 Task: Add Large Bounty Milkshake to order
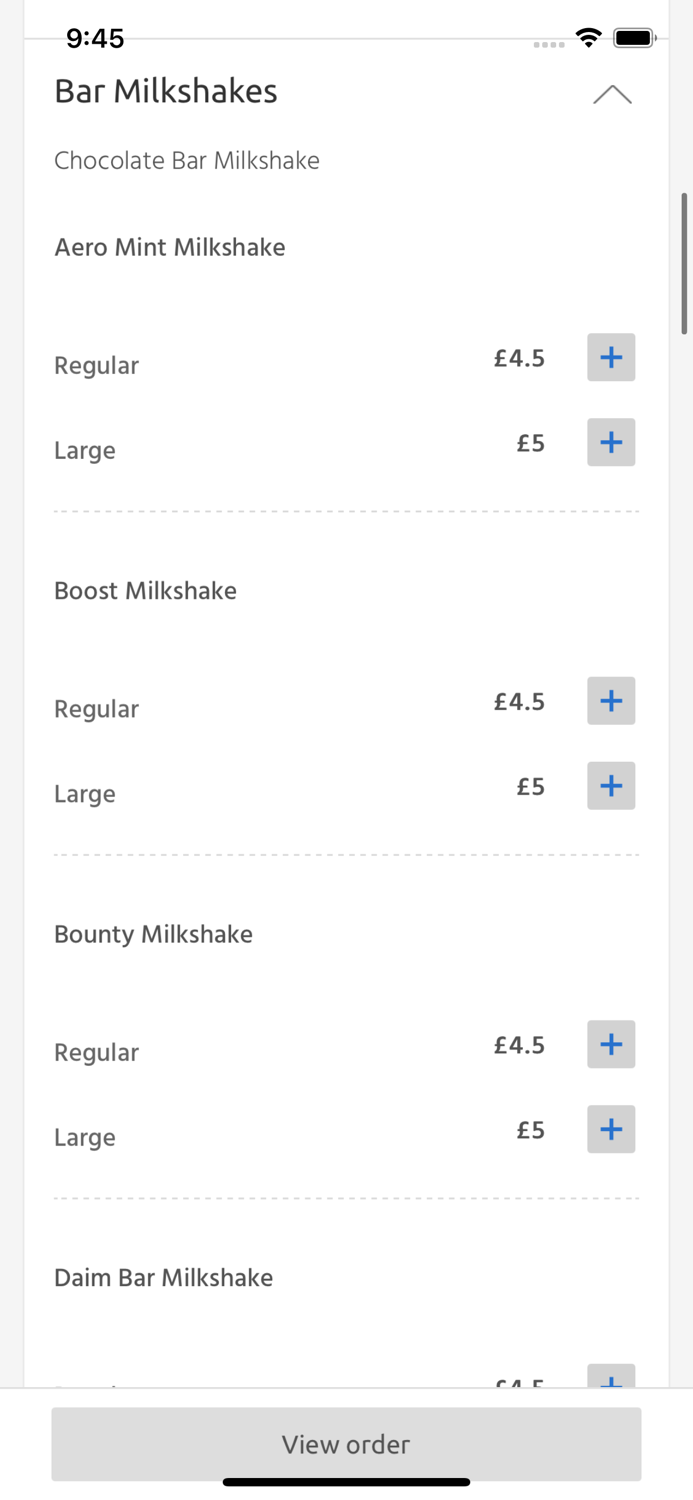pyautogui.click(x=611, y=1130)
